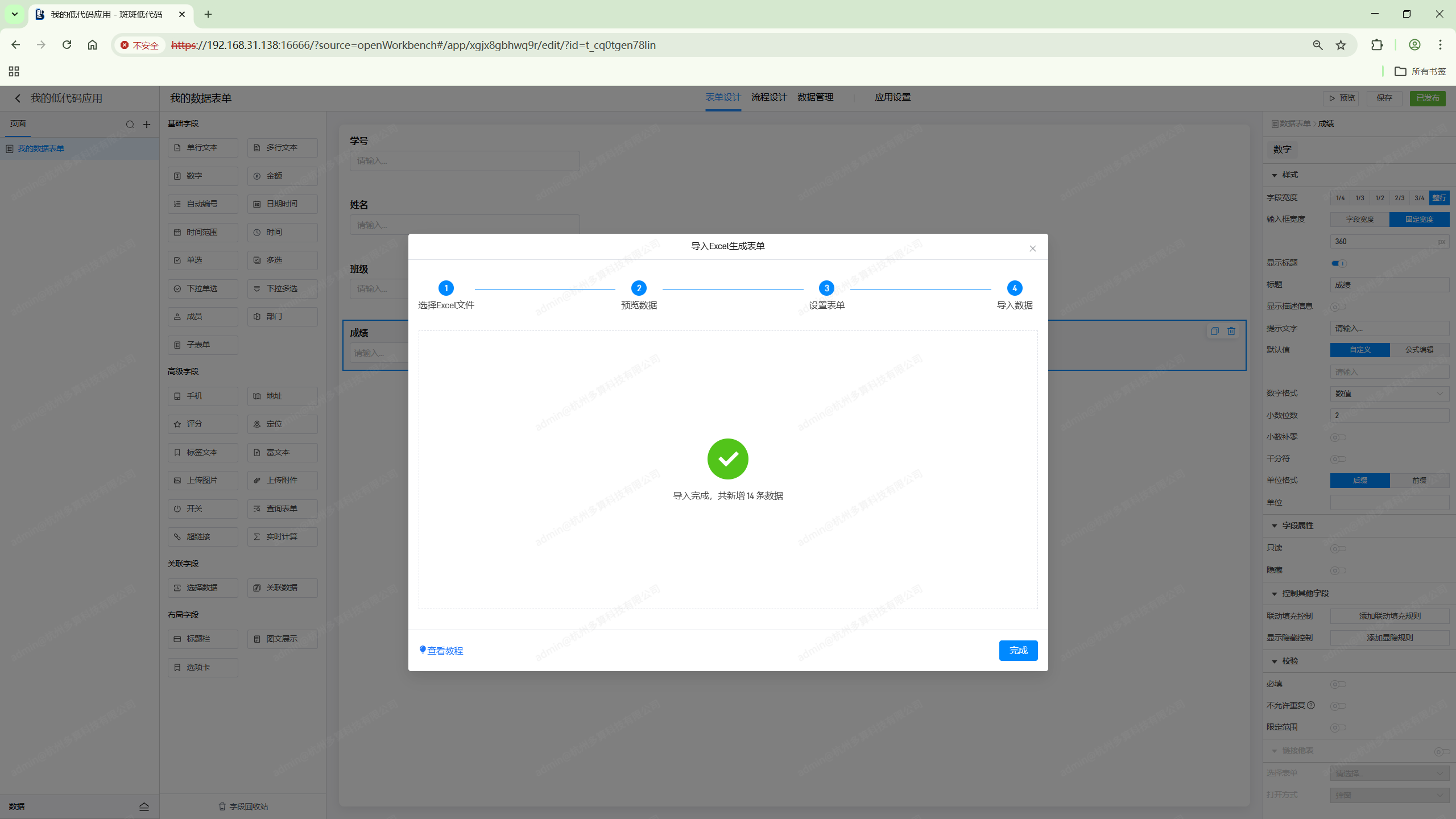
Task: Click the delete icon on 成绩 field
Action: coord(1231,331)
